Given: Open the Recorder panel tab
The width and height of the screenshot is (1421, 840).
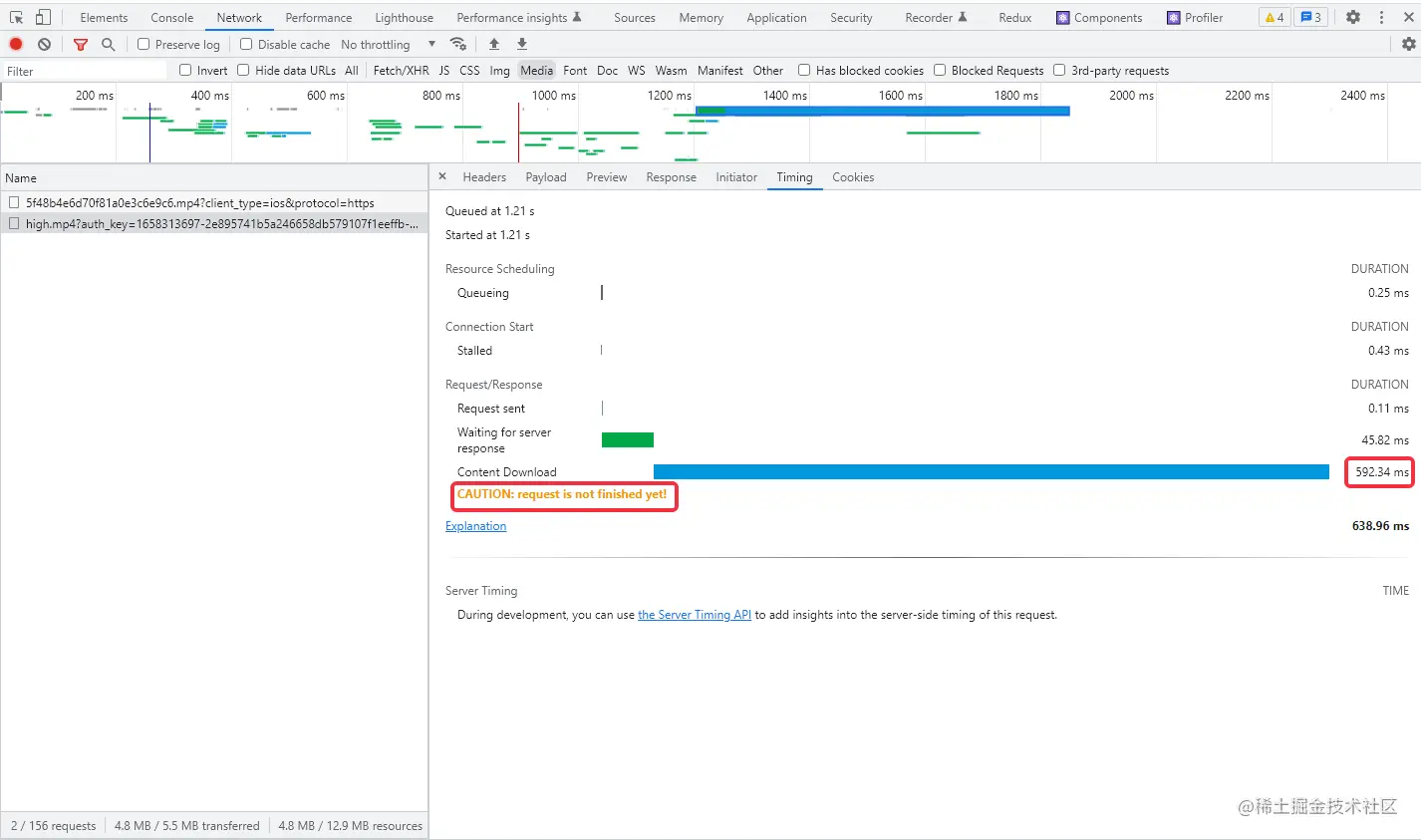Looking at the screenshot, I should pos(936,17).
